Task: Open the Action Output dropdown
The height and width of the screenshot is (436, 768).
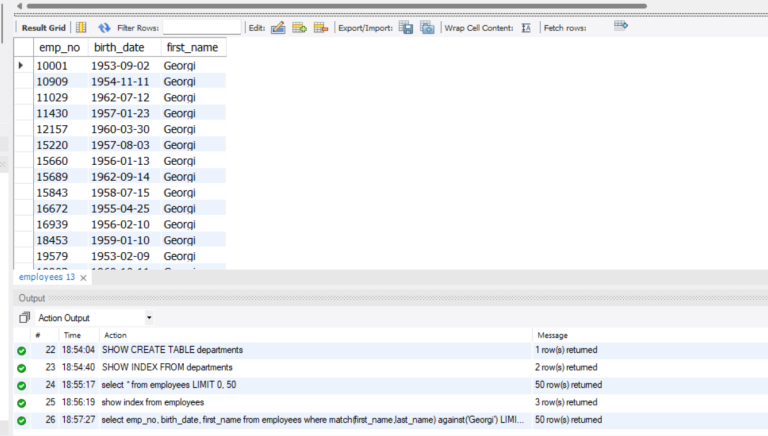Action: pyautogui.click(x=149, y=318)
